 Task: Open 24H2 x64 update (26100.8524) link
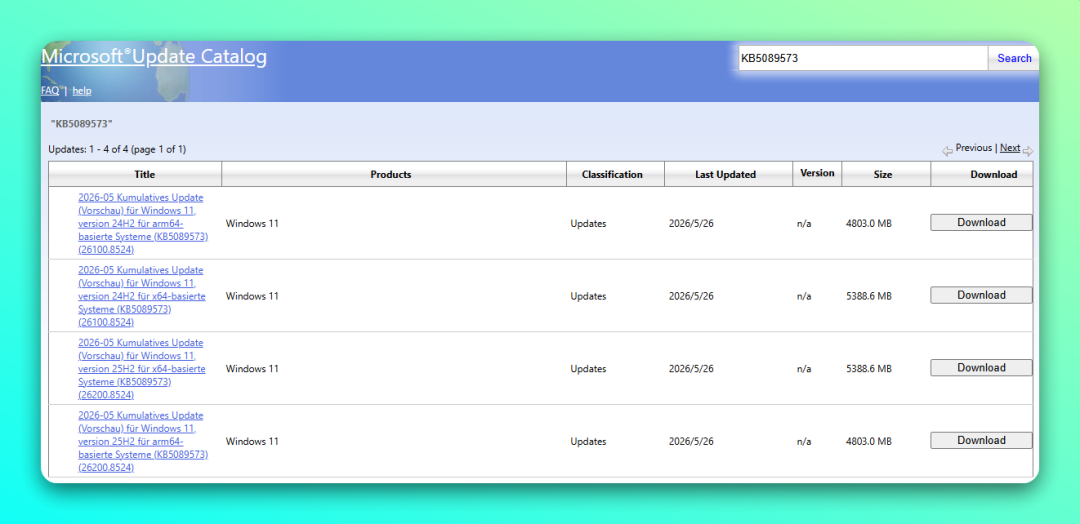(142, 296)
